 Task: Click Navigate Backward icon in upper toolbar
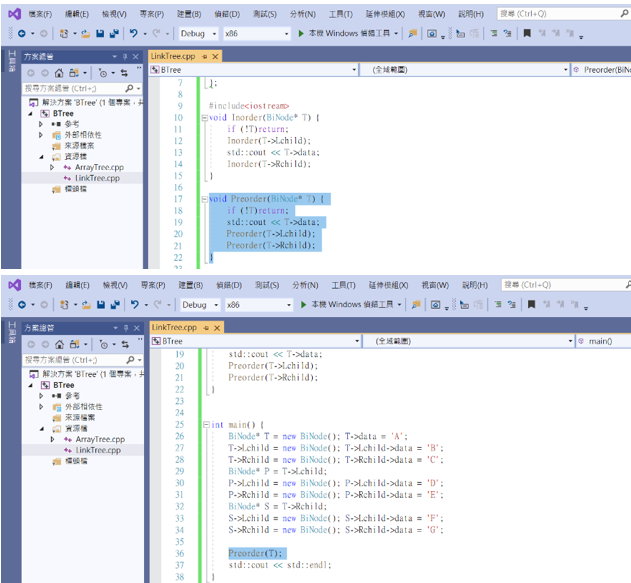(22, 33)
